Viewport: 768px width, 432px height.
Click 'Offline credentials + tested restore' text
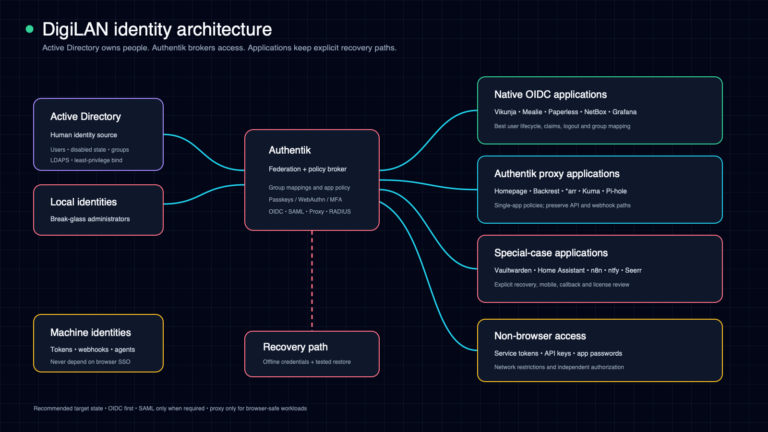pyautogui.click(x=307, y=362)
